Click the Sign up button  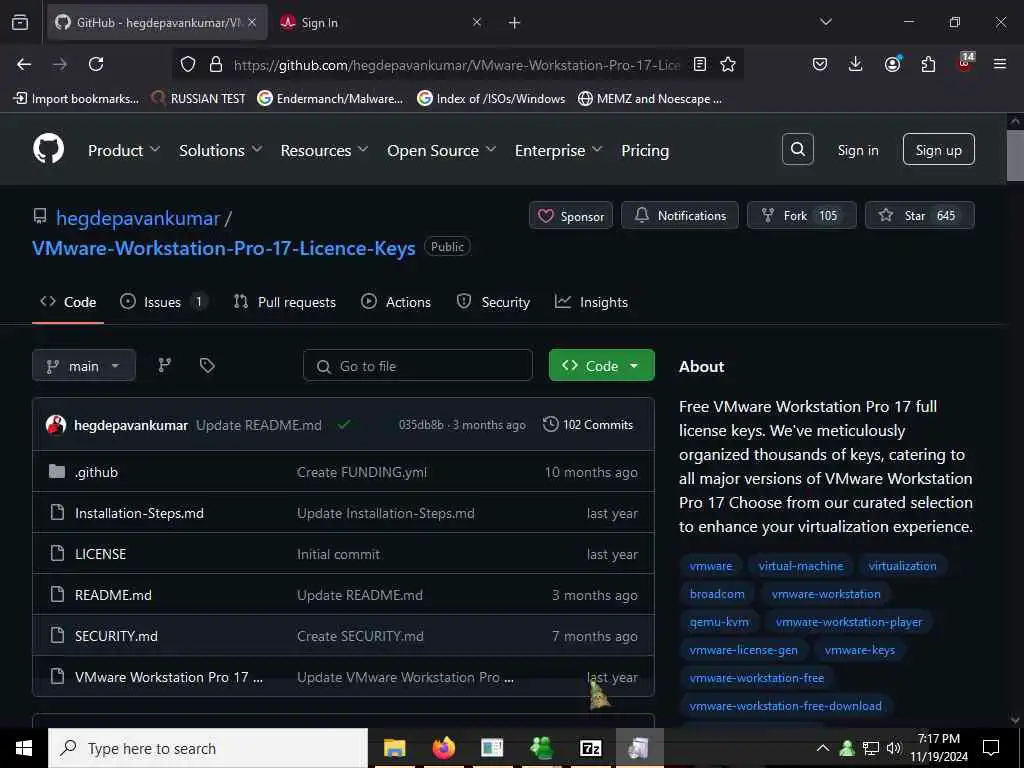pyautogui.click(x=938, y=150)
